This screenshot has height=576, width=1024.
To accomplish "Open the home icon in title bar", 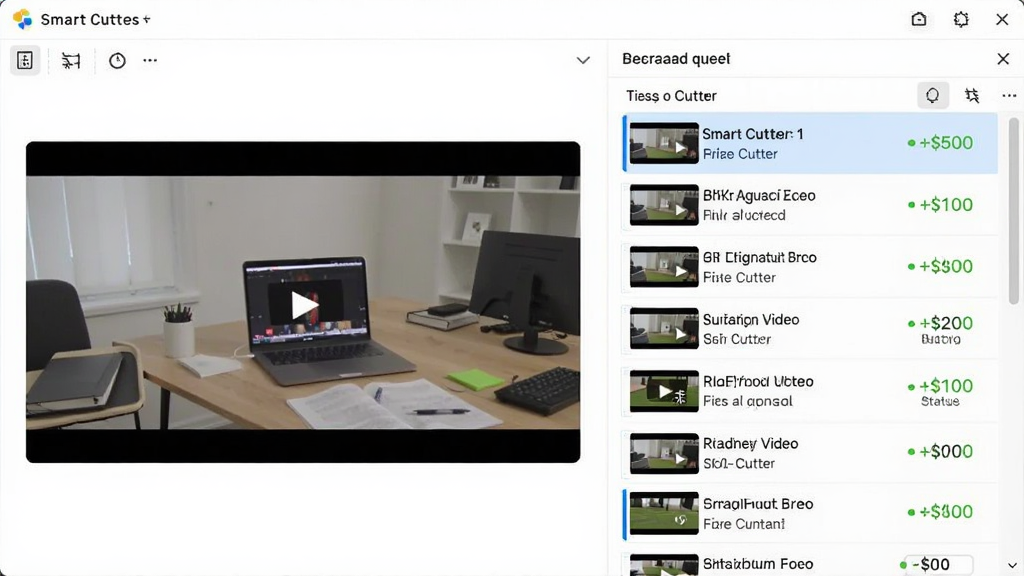I will pyautogui.click(x=919, y=19).
